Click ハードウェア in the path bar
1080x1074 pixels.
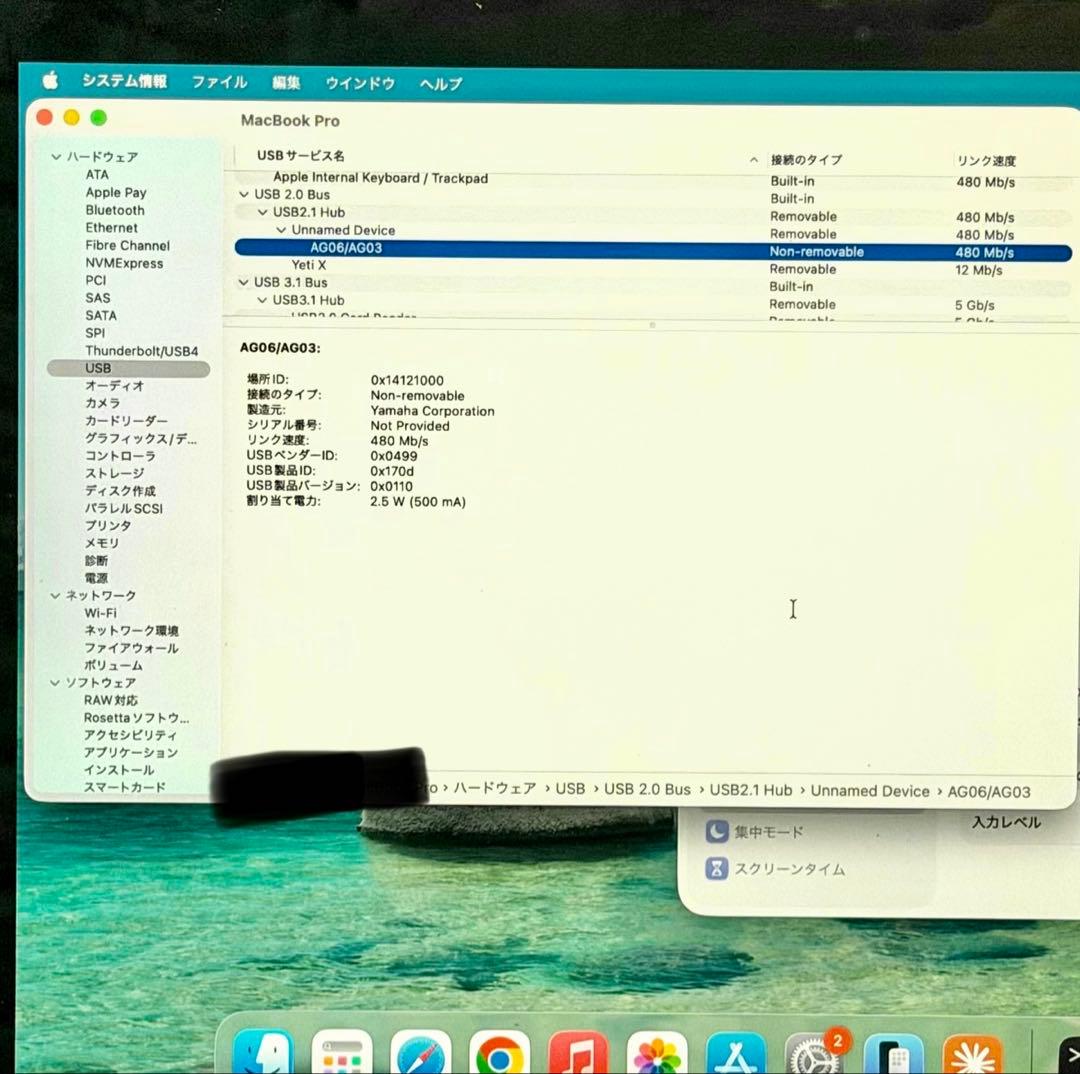[495, 789]
